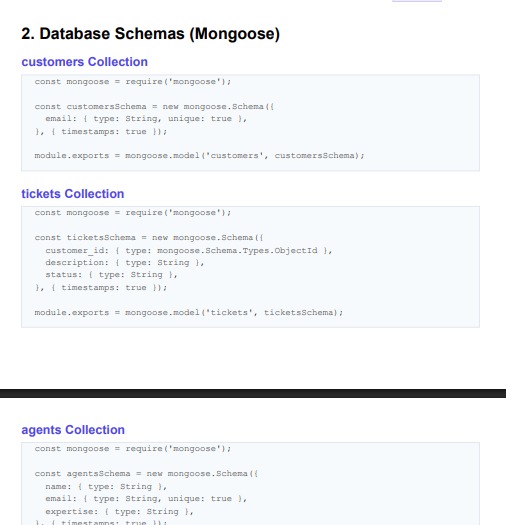Click the line exporting the 'tickets' model

[189, 313]
